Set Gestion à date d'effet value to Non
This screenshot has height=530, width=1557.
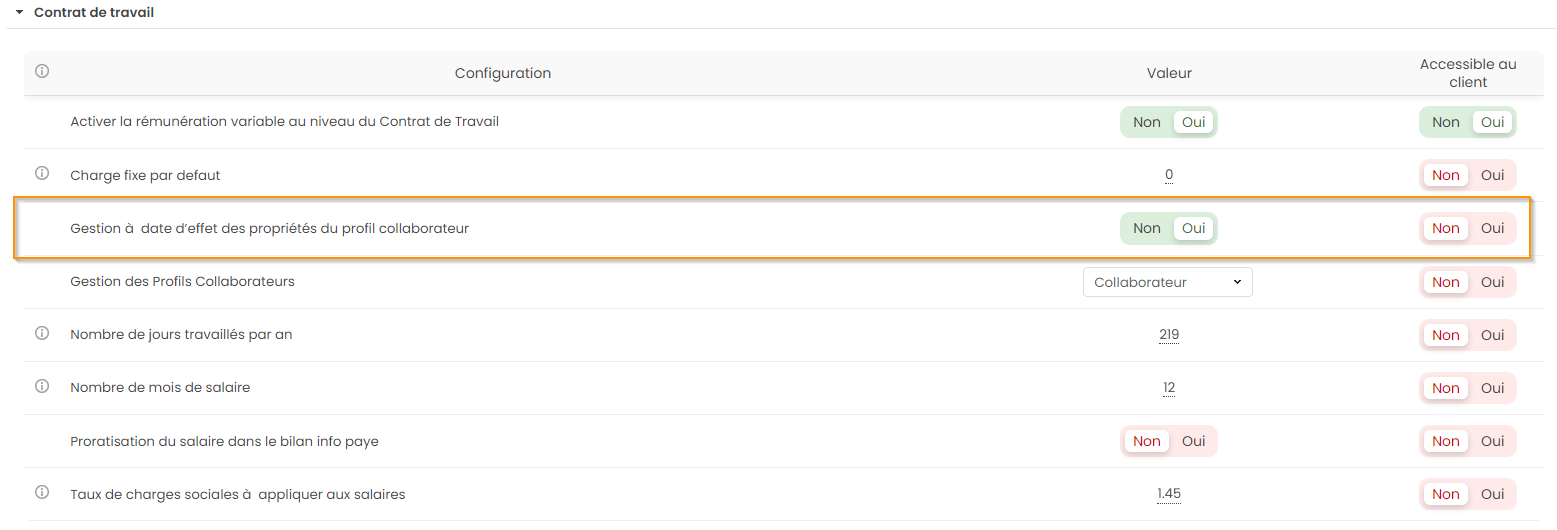point(1146,228)
